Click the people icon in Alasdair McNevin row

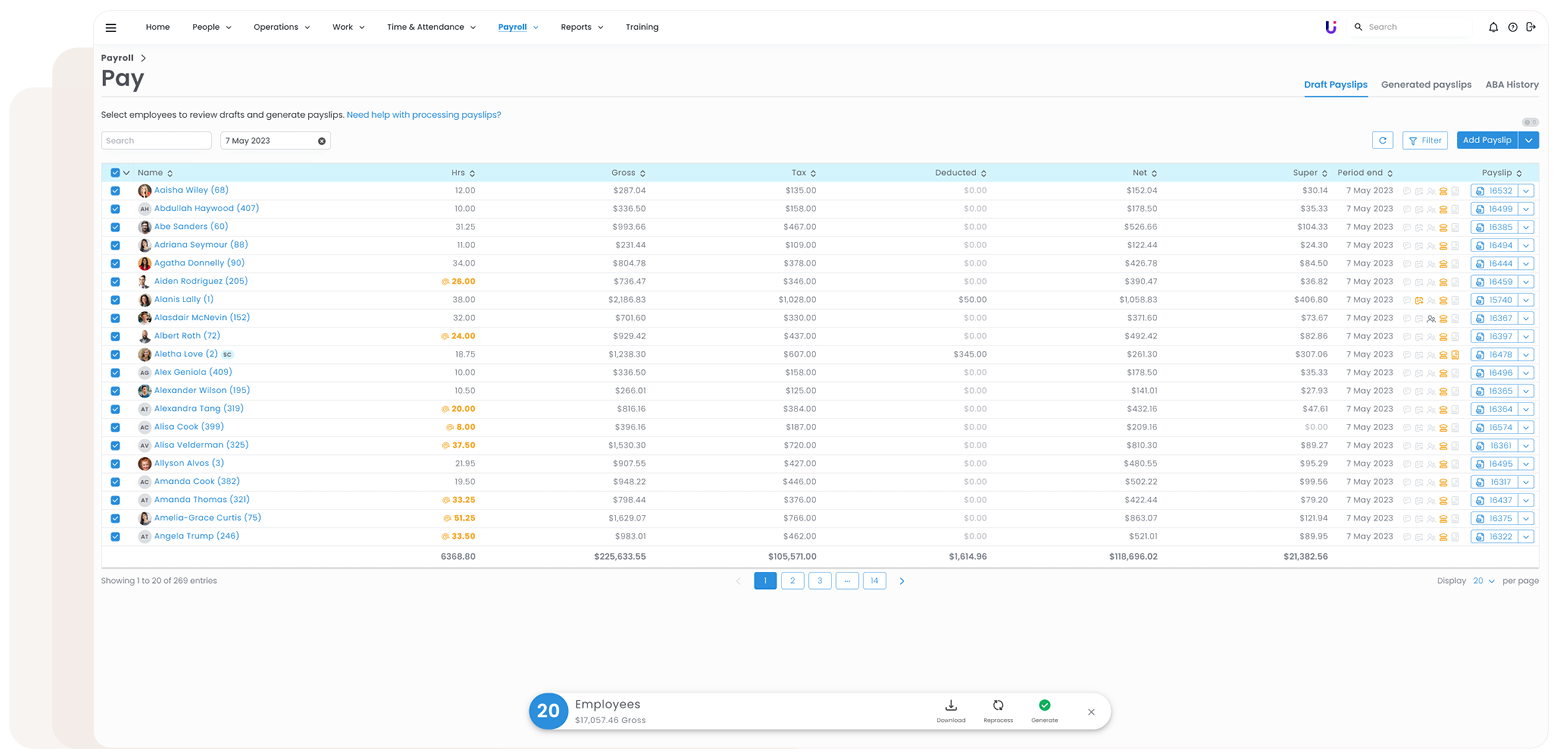coord(1431,318)
